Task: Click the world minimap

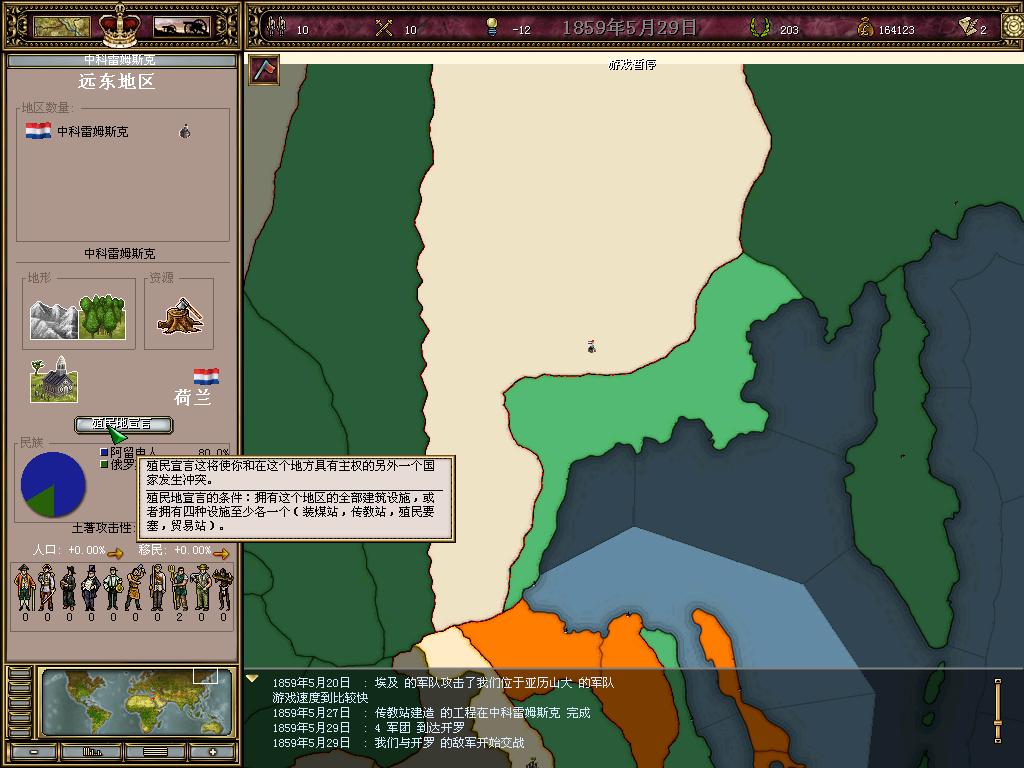Action: click(x=136, y=702)
